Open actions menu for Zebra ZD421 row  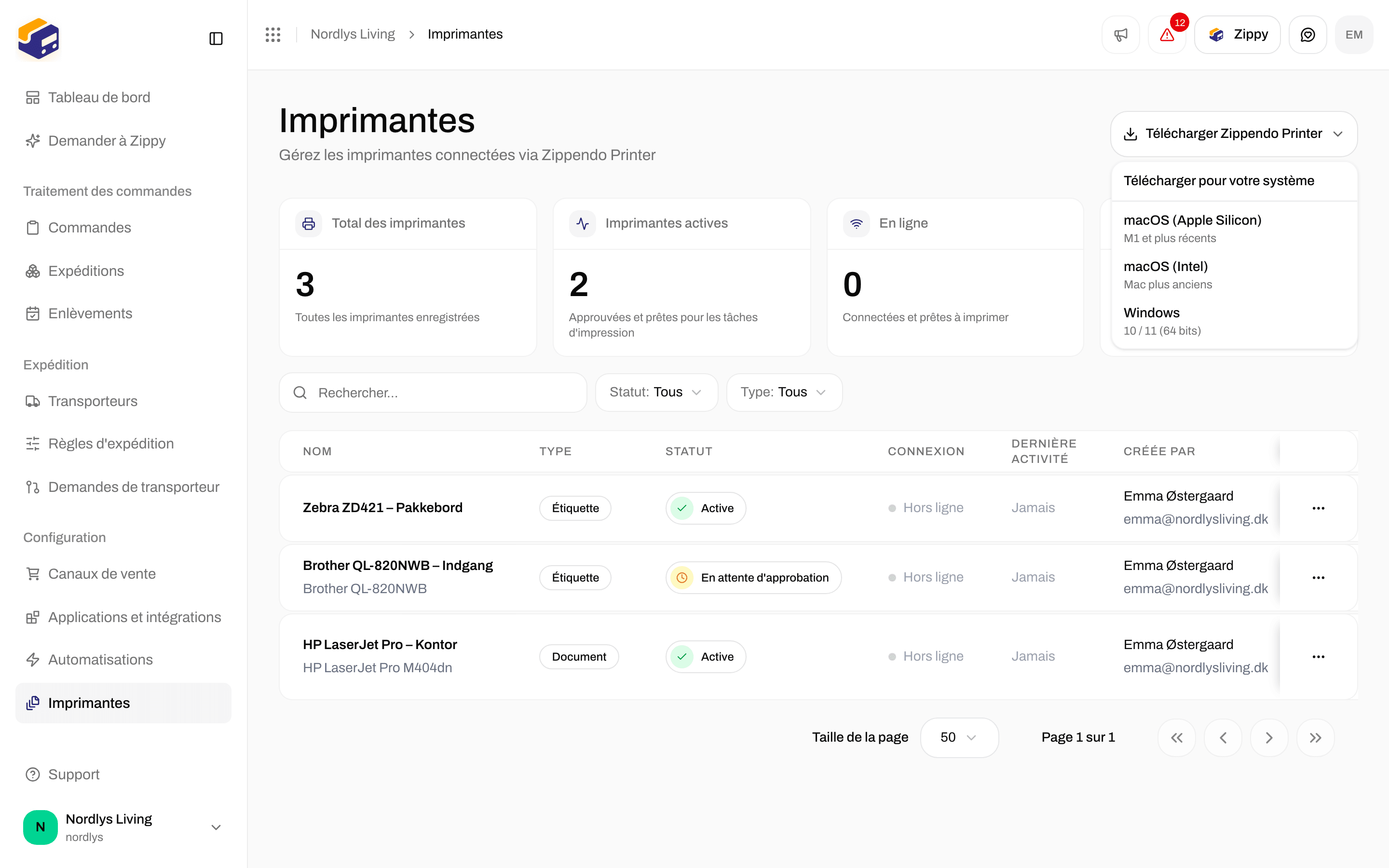1319,508
